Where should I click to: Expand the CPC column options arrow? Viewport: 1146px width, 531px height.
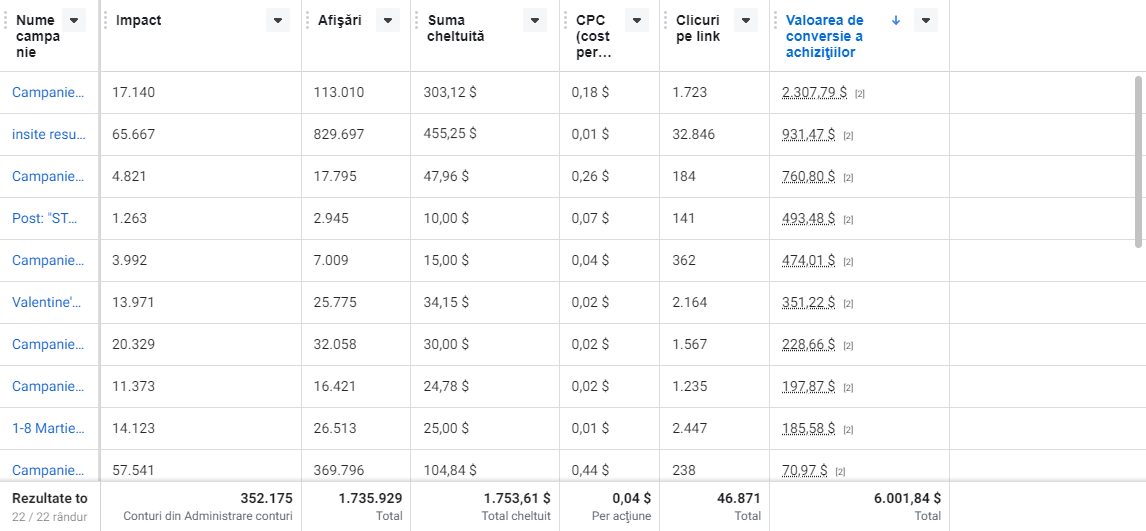tap(636, 21)
